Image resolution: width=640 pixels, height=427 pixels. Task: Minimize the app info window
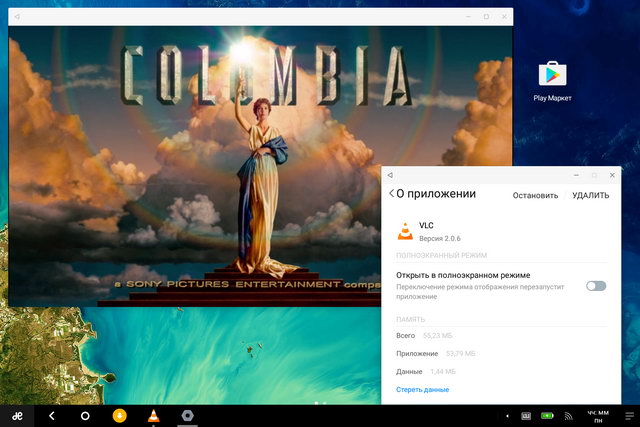click(576, 175)
